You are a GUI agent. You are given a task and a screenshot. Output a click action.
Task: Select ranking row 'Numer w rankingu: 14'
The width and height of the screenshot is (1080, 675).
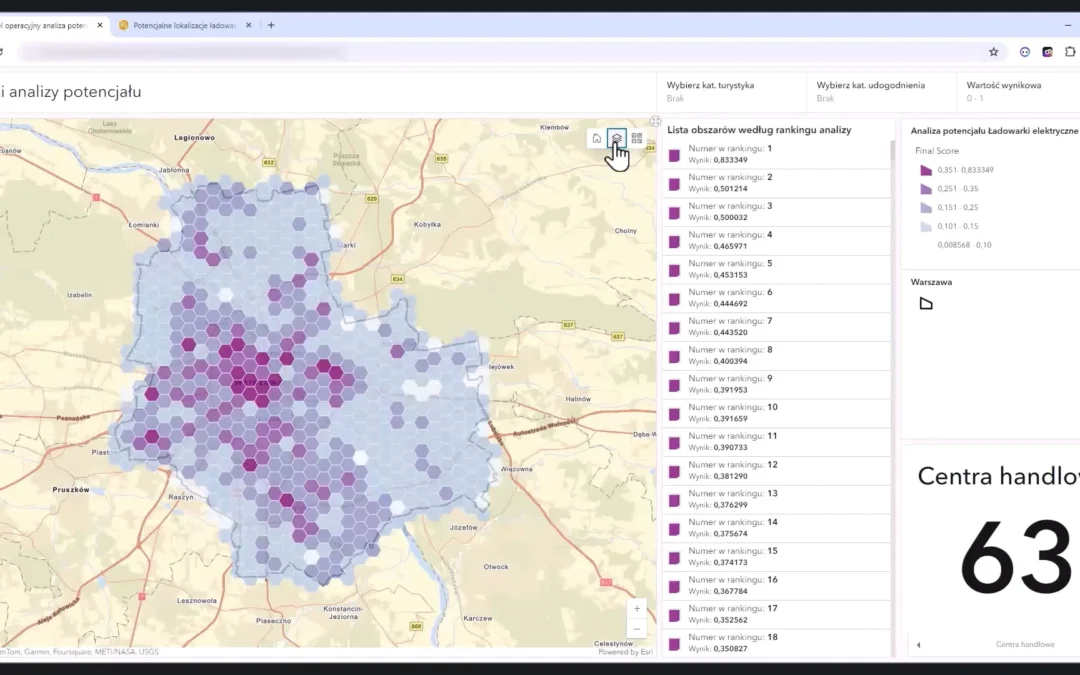pos(776,528)
